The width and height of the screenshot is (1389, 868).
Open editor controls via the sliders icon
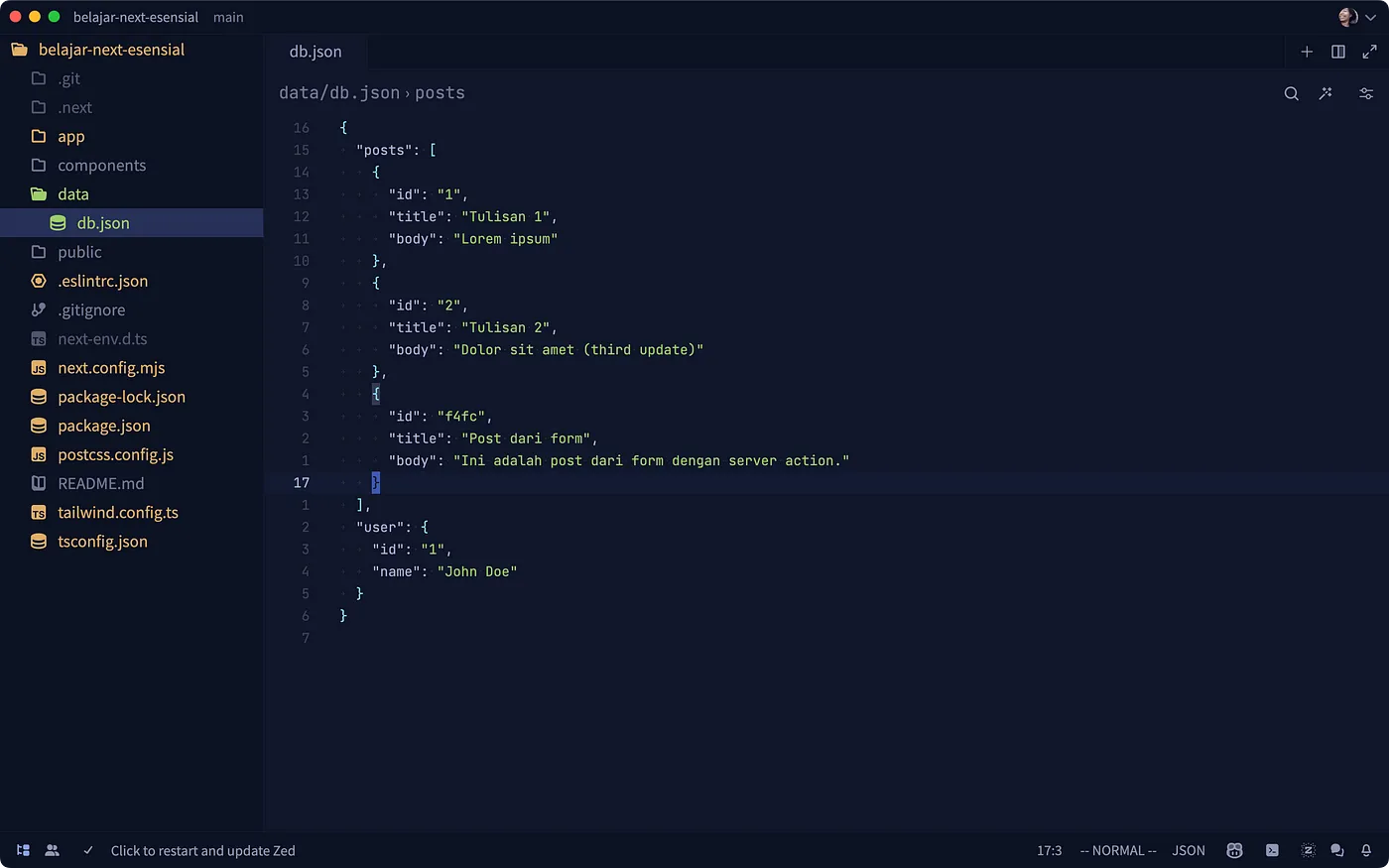pos(1366,93)
